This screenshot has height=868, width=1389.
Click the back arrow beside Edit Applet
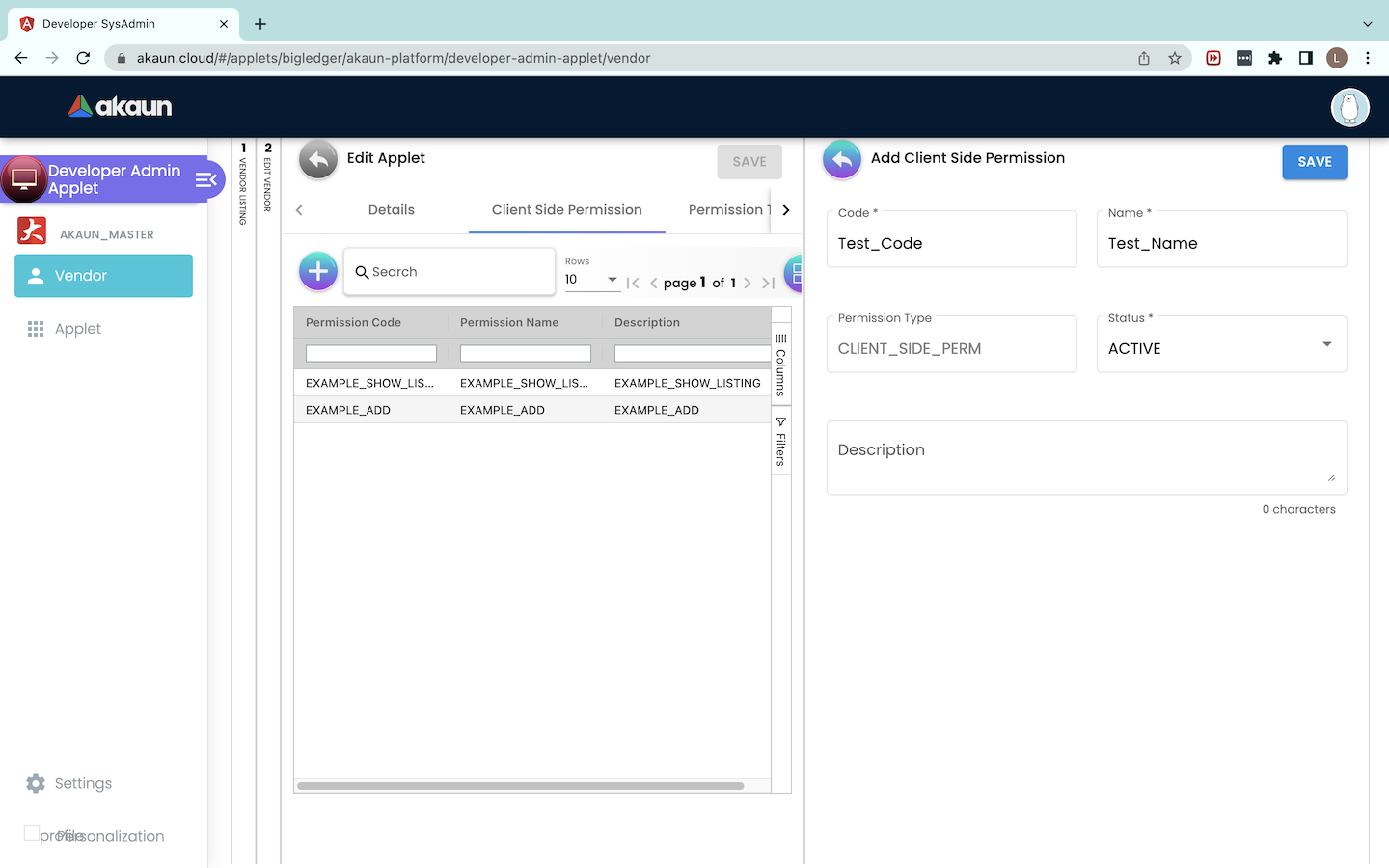[x=318, y=160]
